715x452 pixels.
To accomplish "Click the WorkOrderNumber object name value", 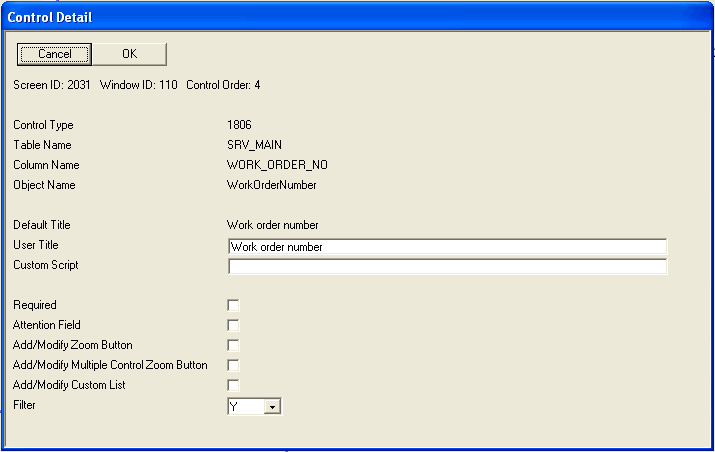I will point(271,185).
